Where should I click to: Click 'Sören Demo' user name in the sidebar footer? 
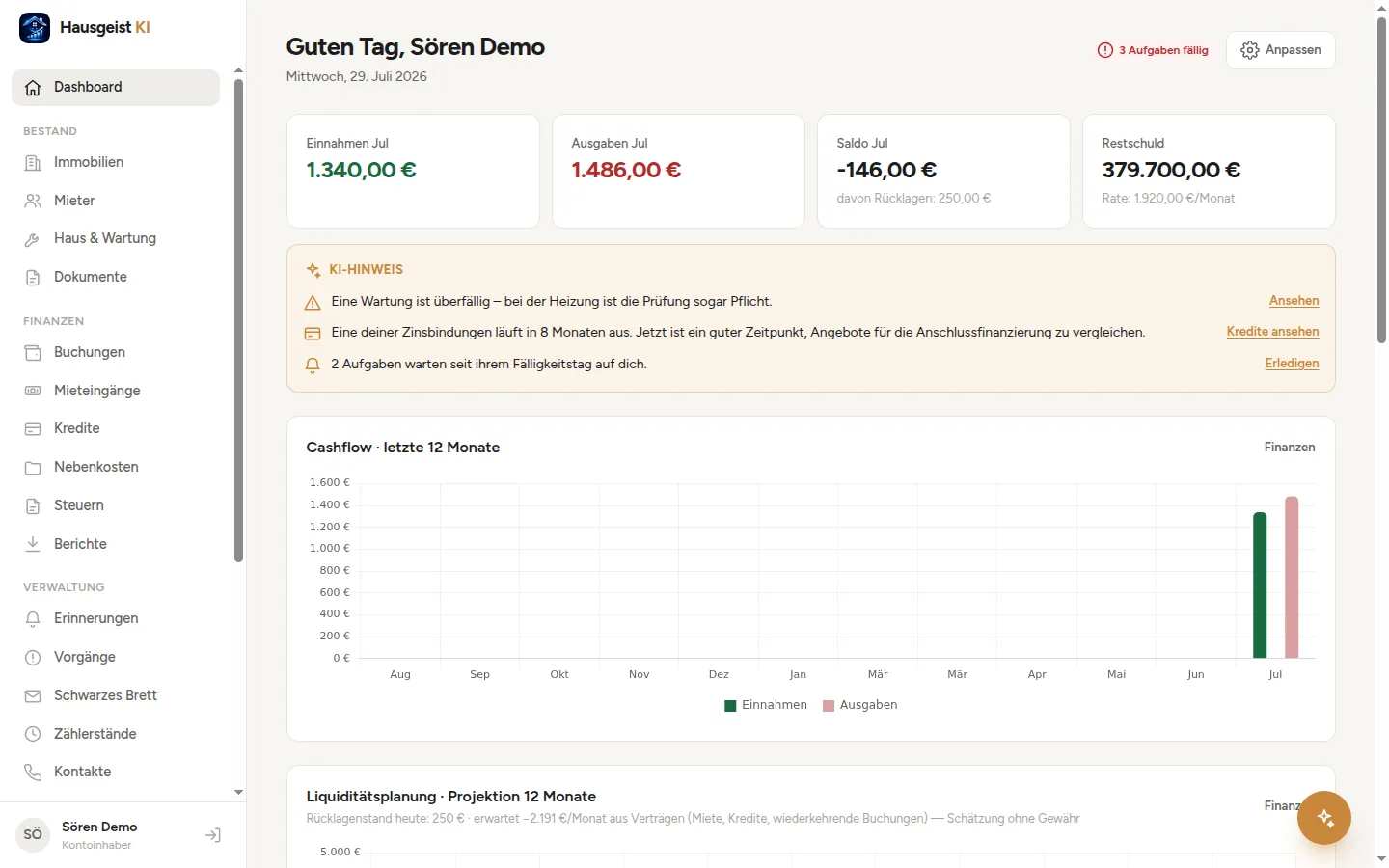click(99, 827)
